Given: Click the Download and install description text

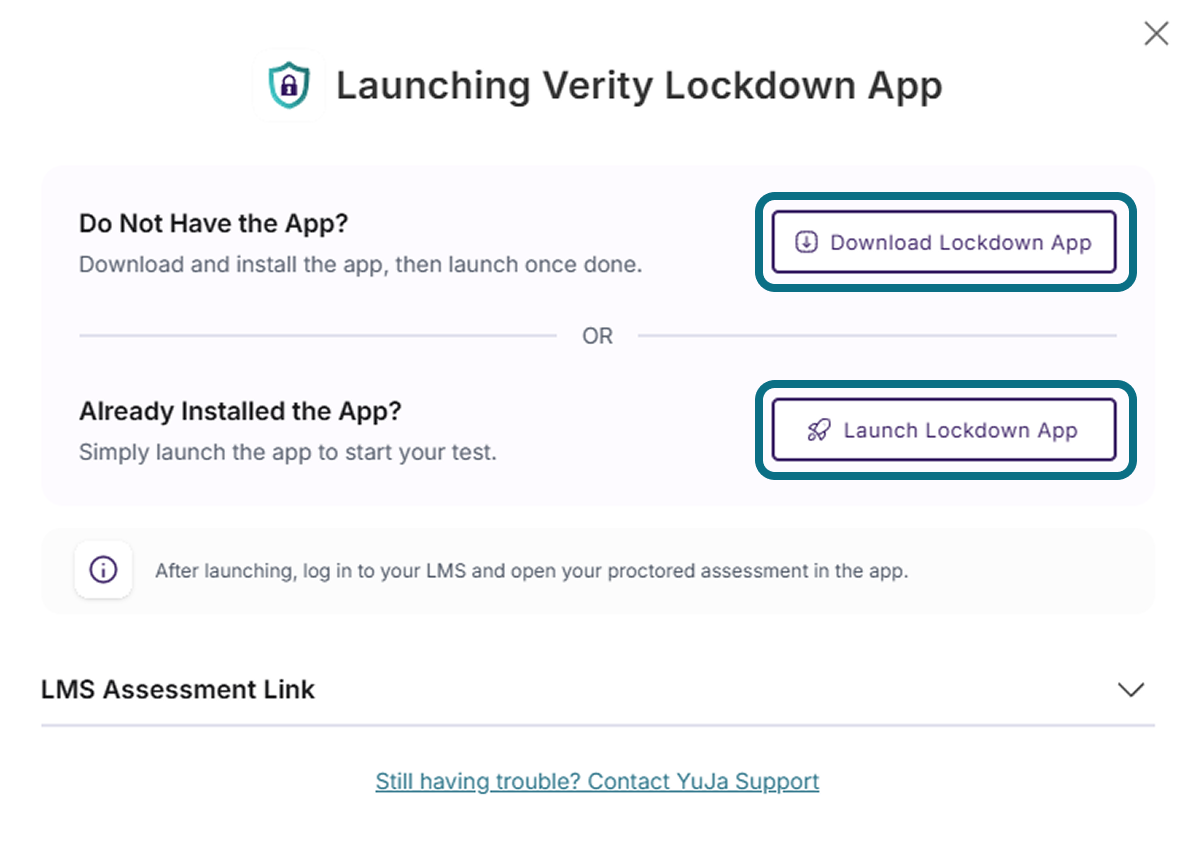Looking at the screenshot, I should 361,264.
